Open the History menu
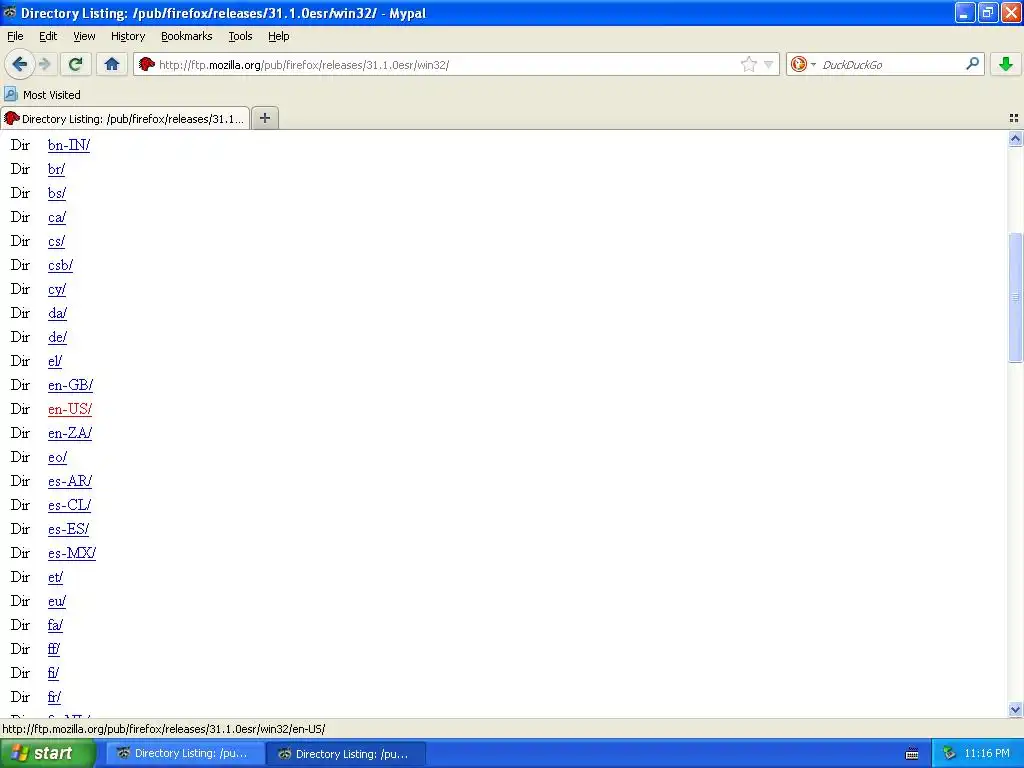The width and height of the screenshot is (1024, 768). (x=128, y=36)
